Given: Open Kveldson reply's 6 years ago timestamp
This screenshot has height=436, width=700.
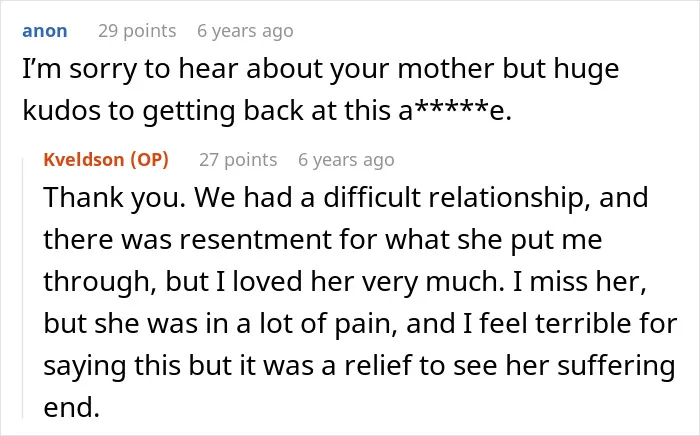Looking at the screenshot, I should 346,160.
